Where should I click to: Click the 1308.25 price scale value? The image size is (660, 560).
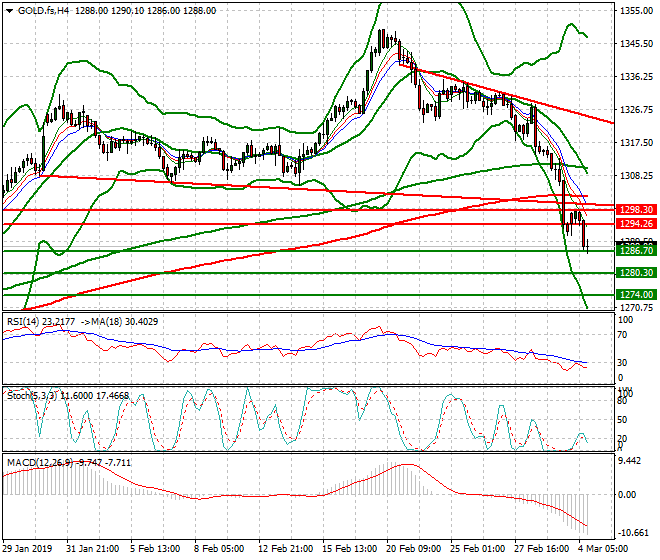(x=636, y=176)
